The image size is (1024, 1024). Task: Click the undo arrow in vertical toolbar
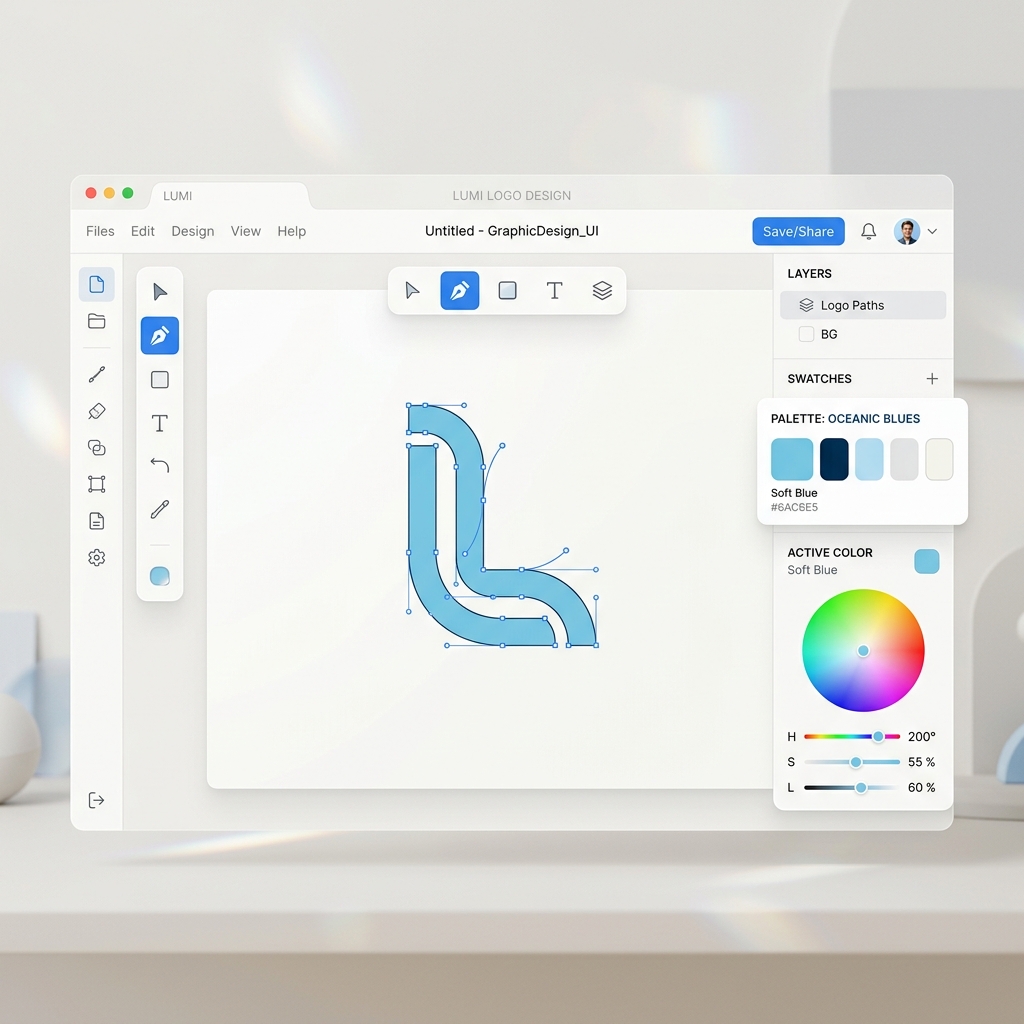[160, 465]
